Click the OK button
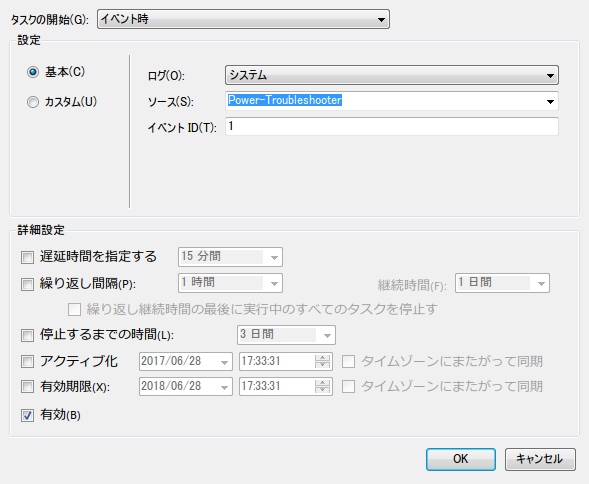589x484 pixels. pyautogui.click(x=461, y=459)
